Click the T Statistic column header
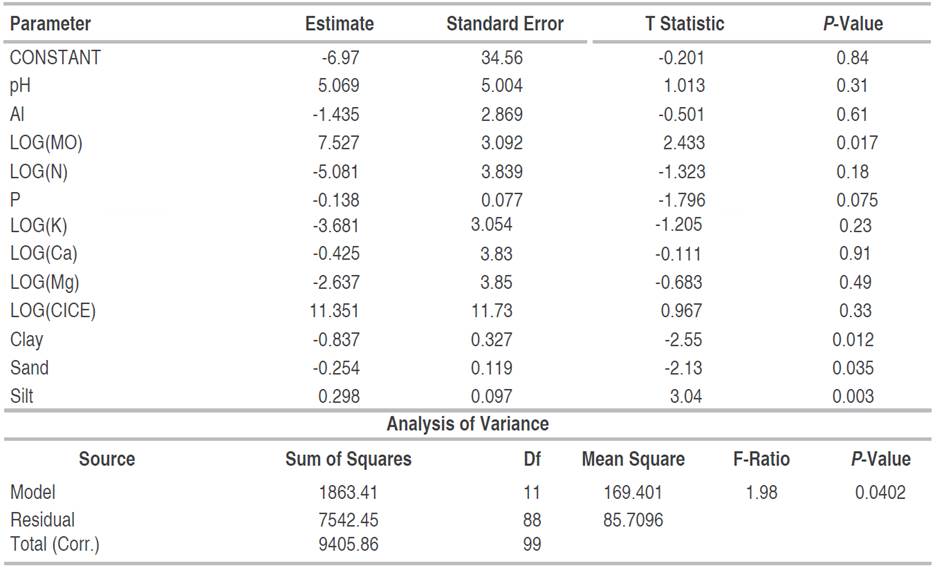 tap(684, 23)
